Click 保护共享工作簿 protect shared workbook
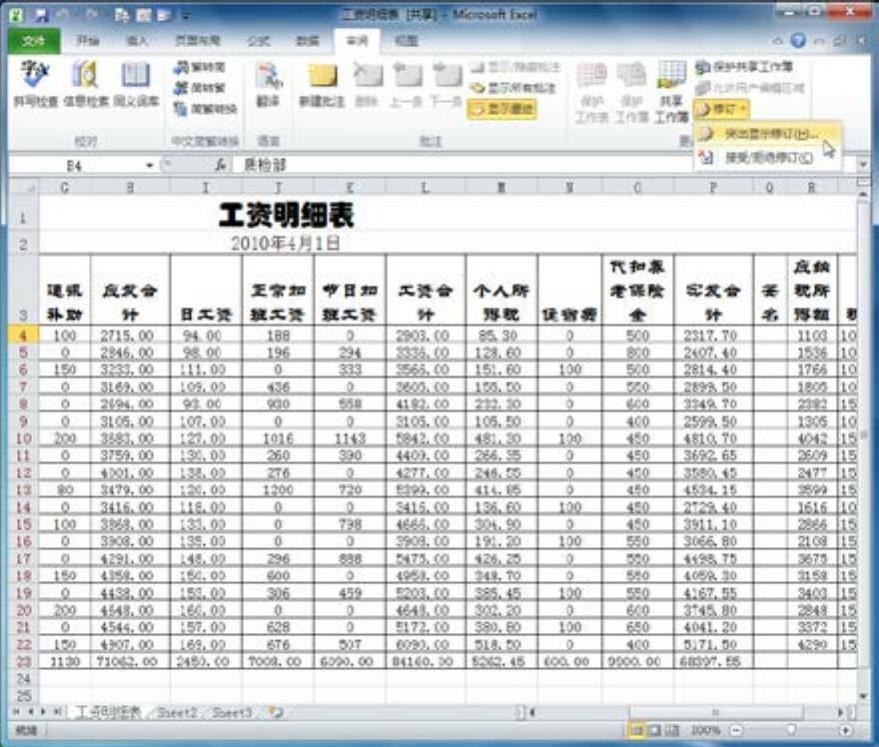Image resolution: width=879 pixels, height=747 pixels. [744, 67]
